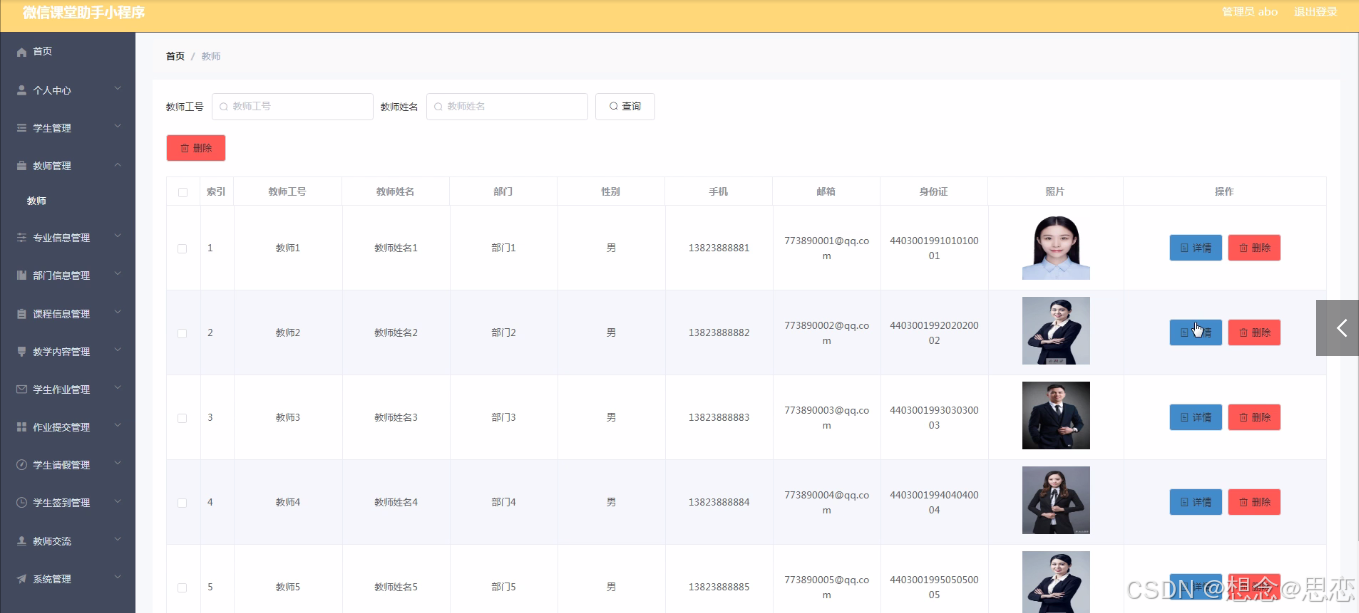Click the grid icon for 作业提交管理
The image size is (1359, 613).
pos(21,427)
